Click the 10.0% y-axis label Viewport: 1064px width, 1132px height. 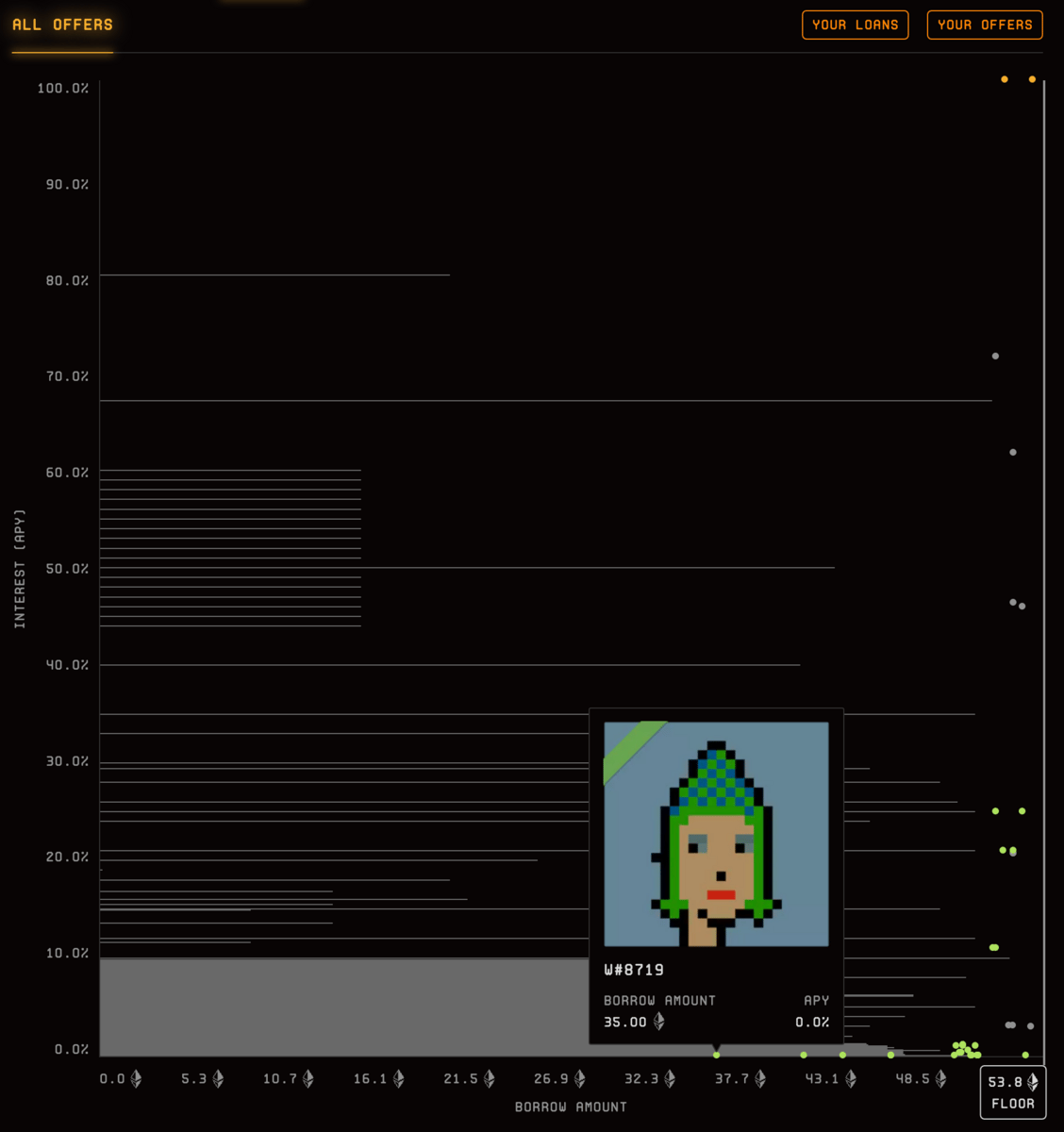67,953
